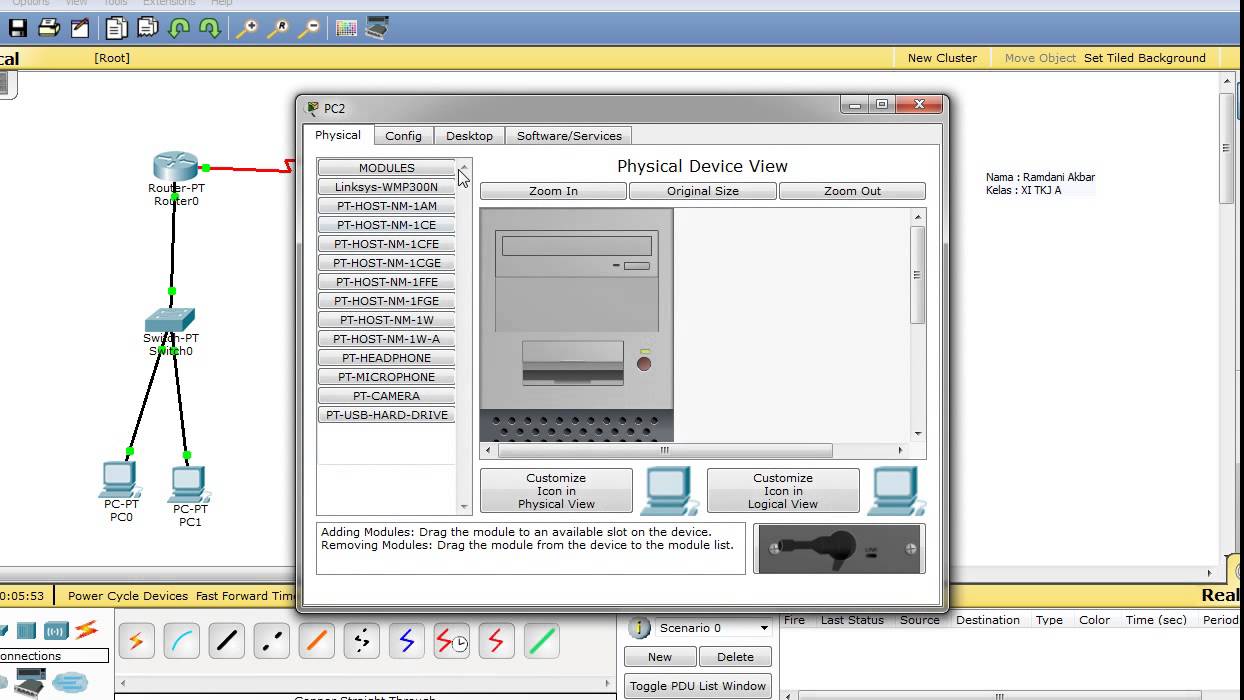Image resolution: width=1244 pixels, height=700 pixels.
Task: Open the Drawing Palette icon
Action: point(346,29)
